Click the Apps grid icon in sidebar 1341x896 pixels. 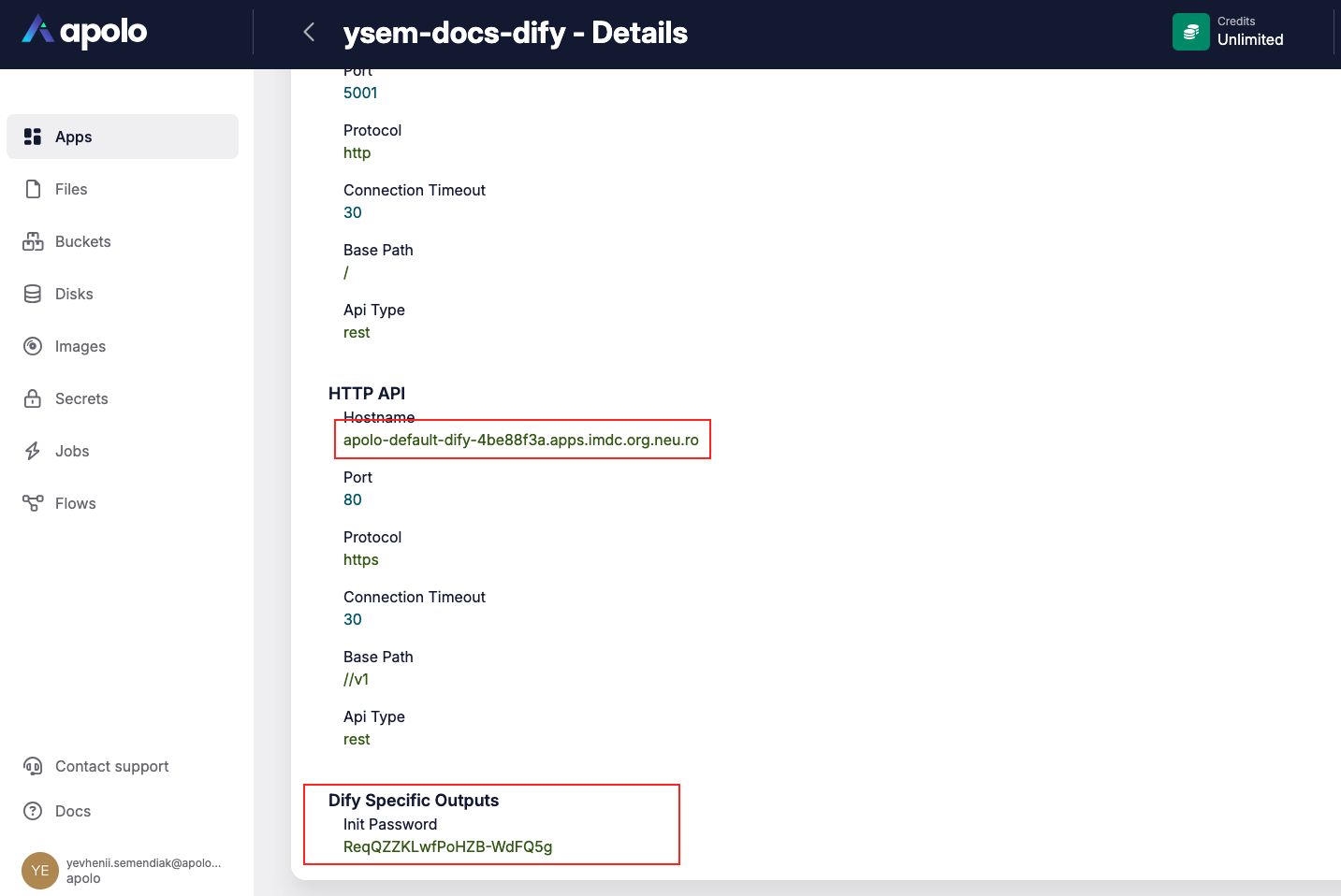pos(33,137)
